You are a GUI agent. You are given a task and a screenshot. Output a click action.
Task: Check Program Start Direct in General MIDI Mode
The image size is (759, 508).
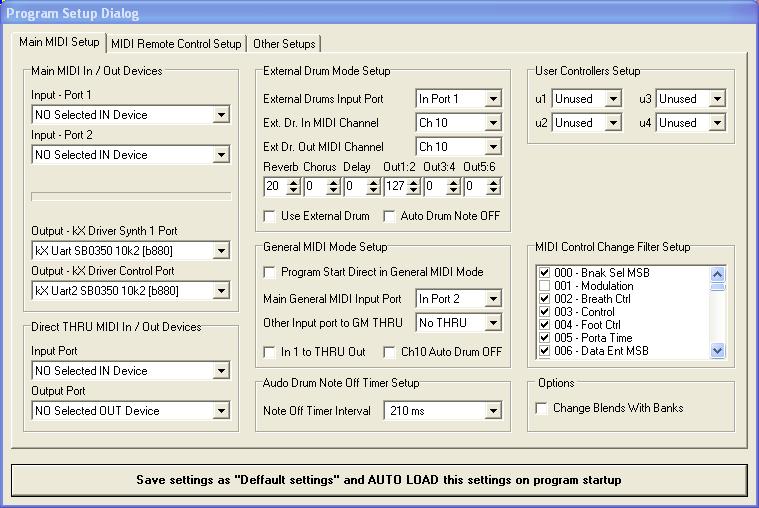269,272
